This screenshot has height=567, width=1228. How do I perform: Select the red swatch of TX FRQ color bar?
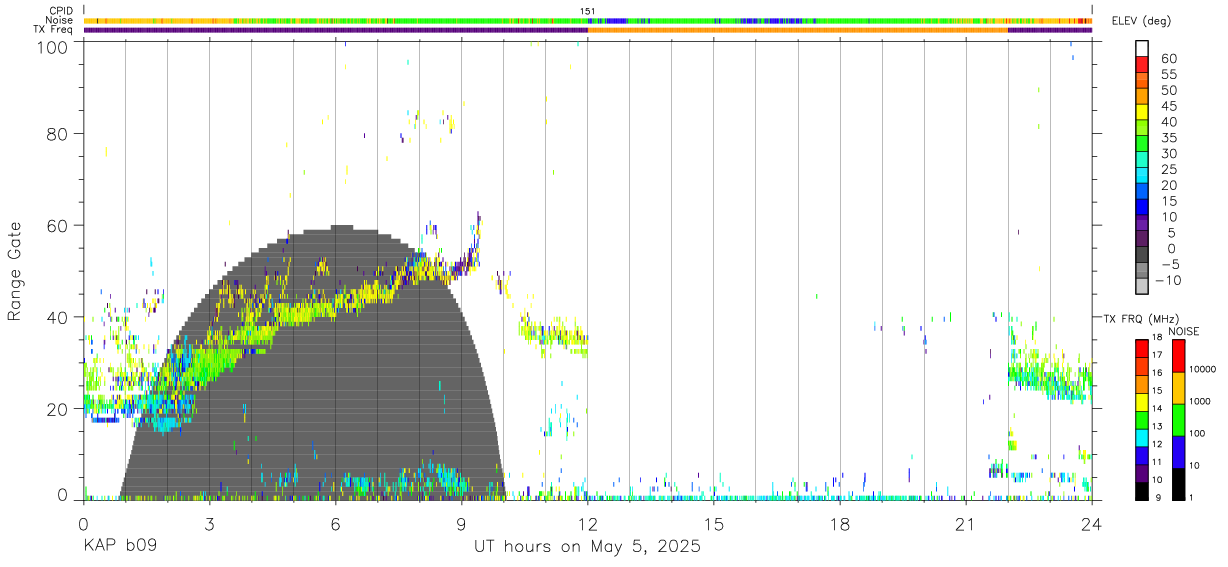tap(1142, 346)
